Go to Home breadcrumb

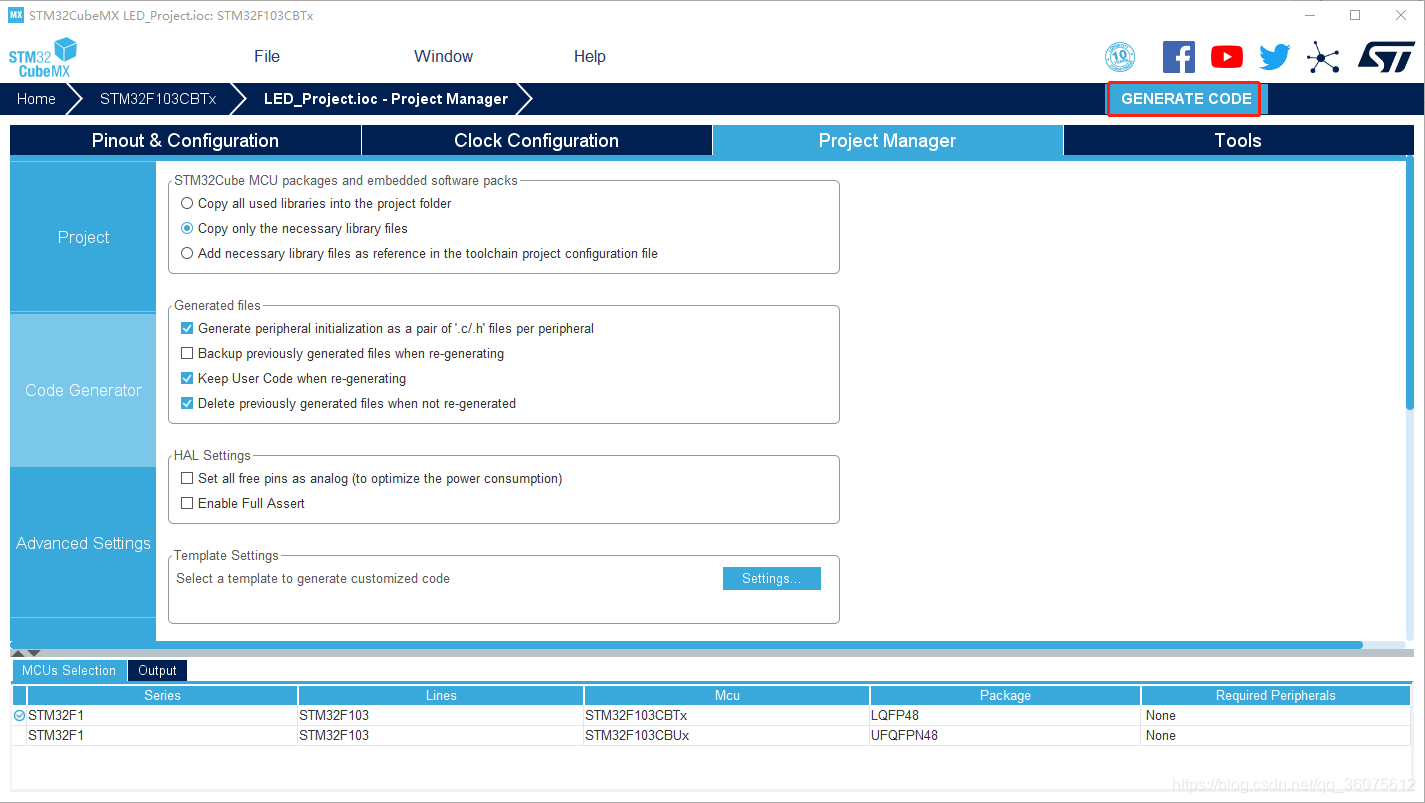36,99
